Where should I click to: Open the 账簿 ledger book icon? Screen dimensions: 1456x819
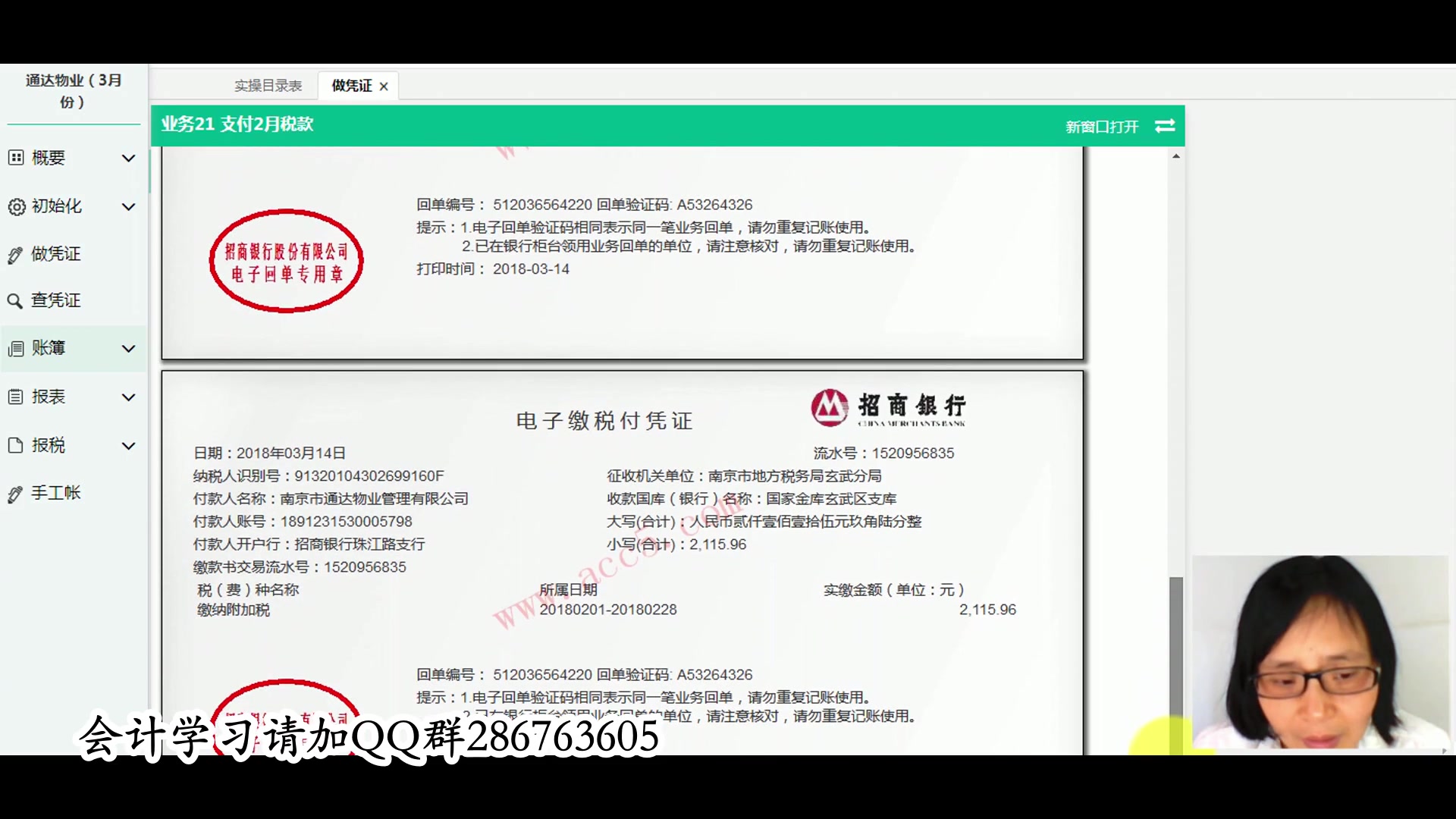17,348
